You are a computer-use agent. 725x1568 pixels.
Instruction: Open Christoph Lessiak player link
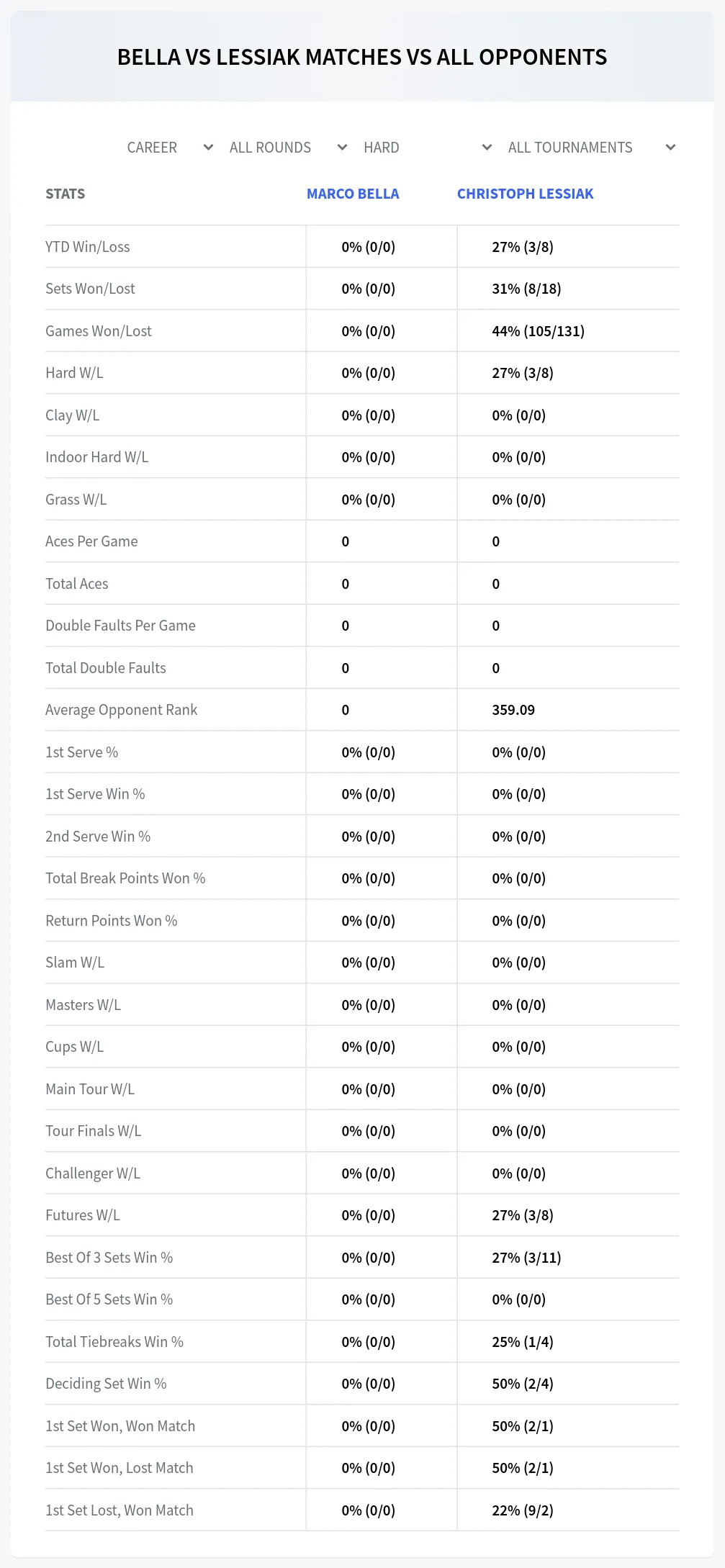tap(525, 194)
